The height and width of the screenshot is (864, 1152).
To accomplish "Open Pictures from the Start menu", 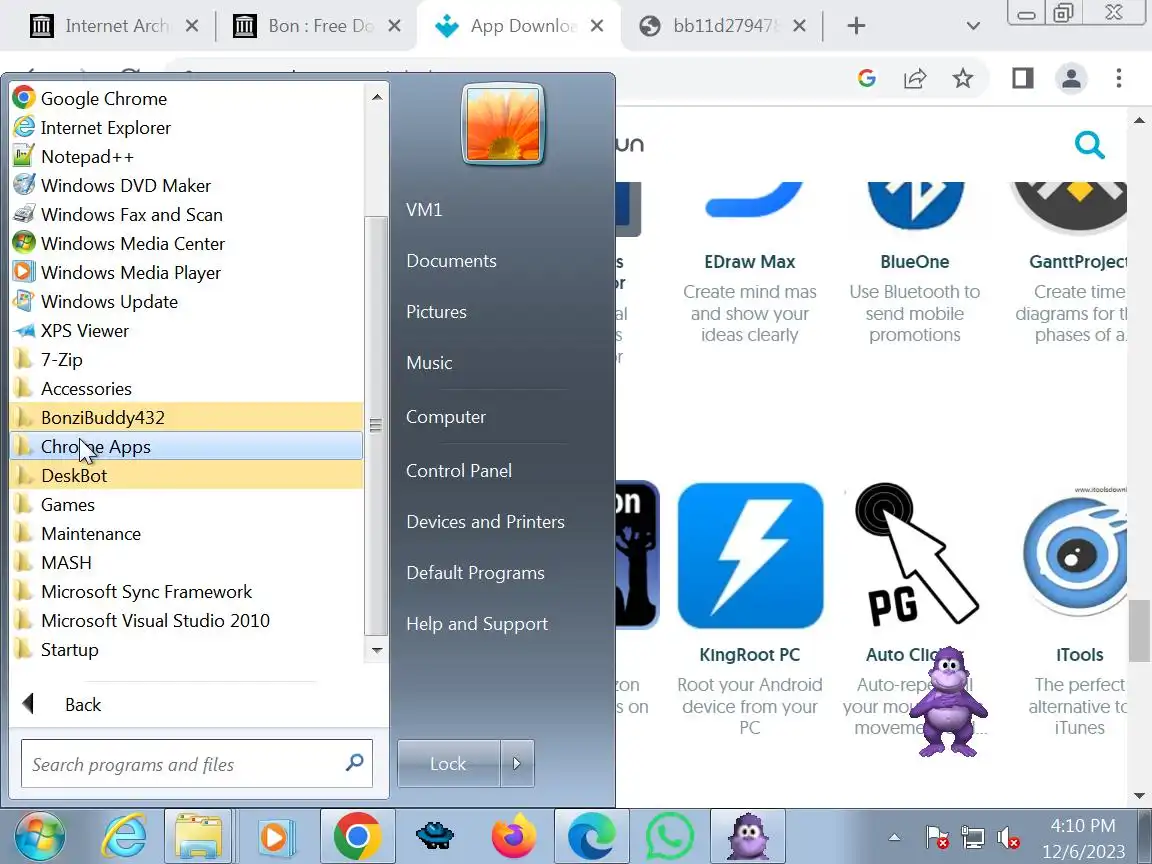I will 436,312.
